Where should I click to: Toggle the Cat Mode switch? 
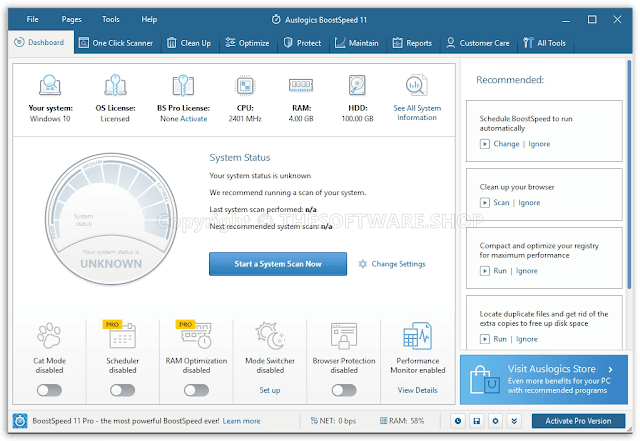(49, 390)
